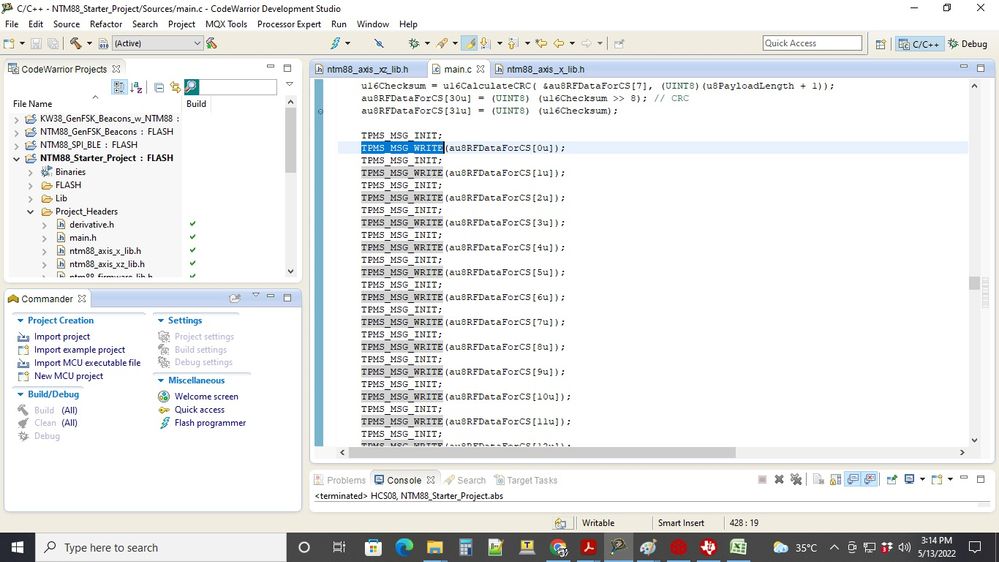This screenshot has width=999, height=562.
Task: Toggle Scroll Lock in Console toolbar
Action: pos(835,479)
